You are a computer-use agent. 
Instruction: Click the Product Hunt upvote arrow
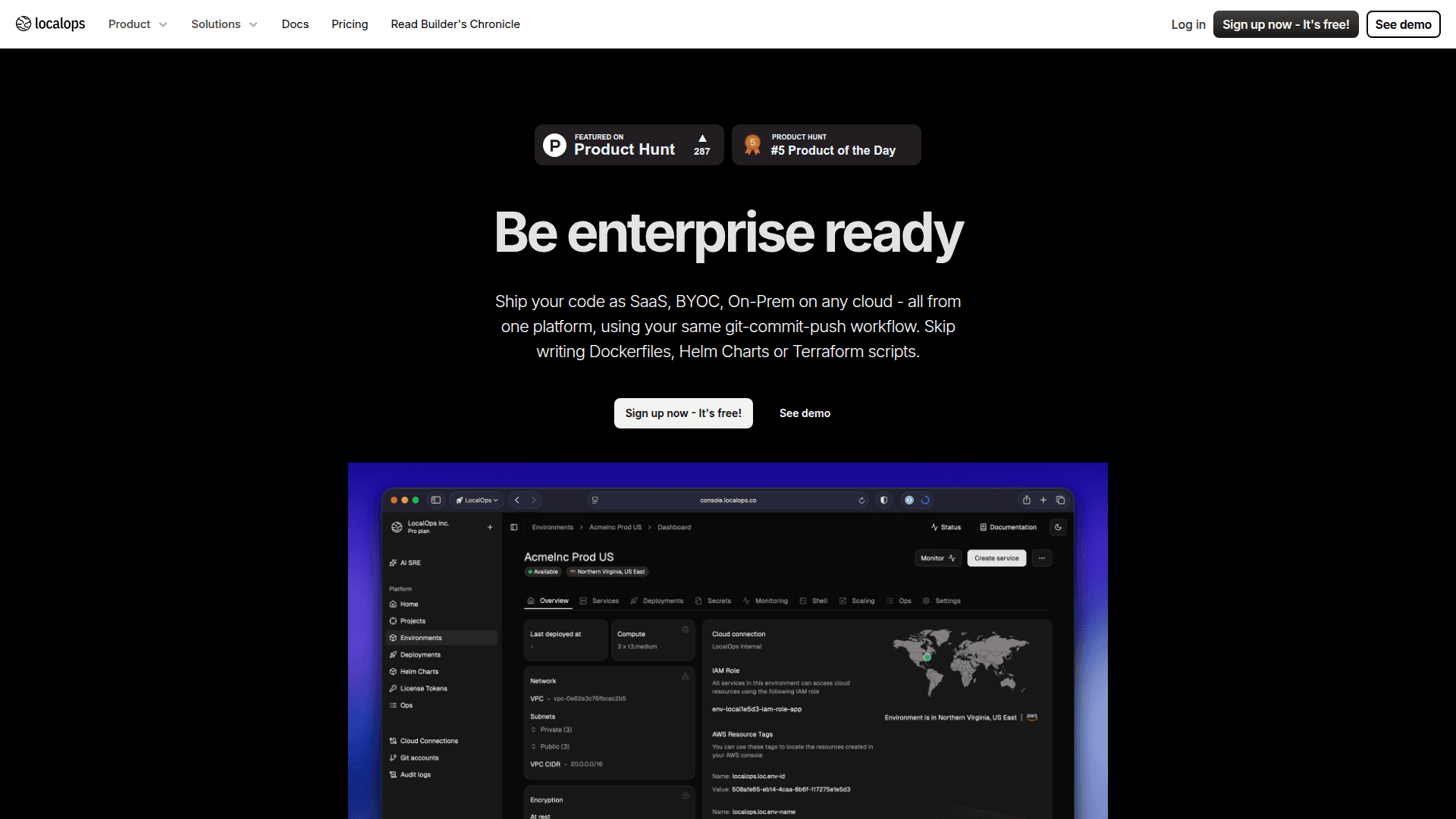702,138
